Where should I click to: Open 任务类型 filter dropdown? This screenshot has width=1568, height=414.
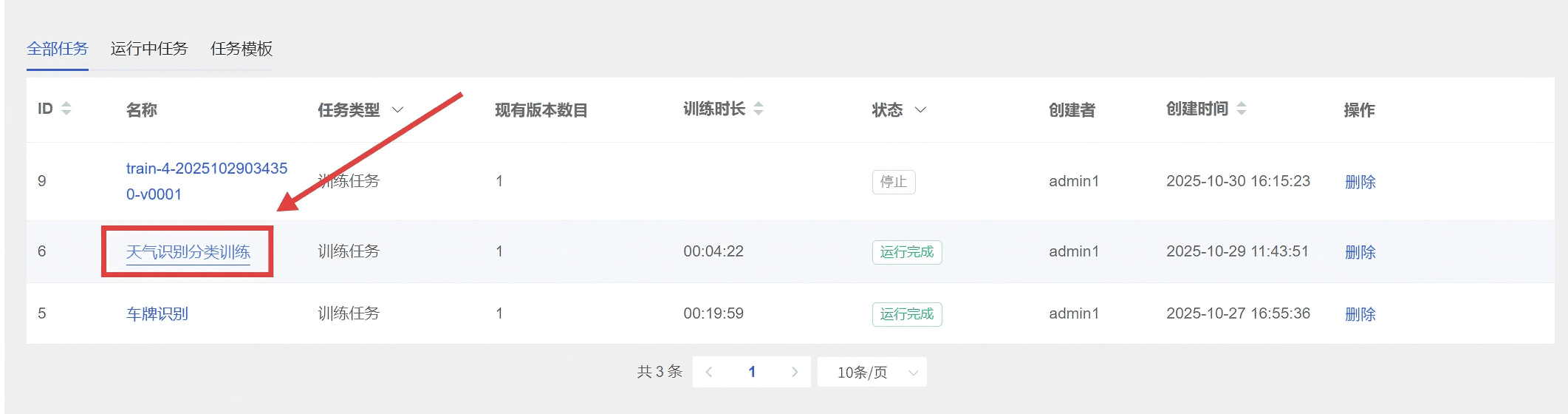397,110
